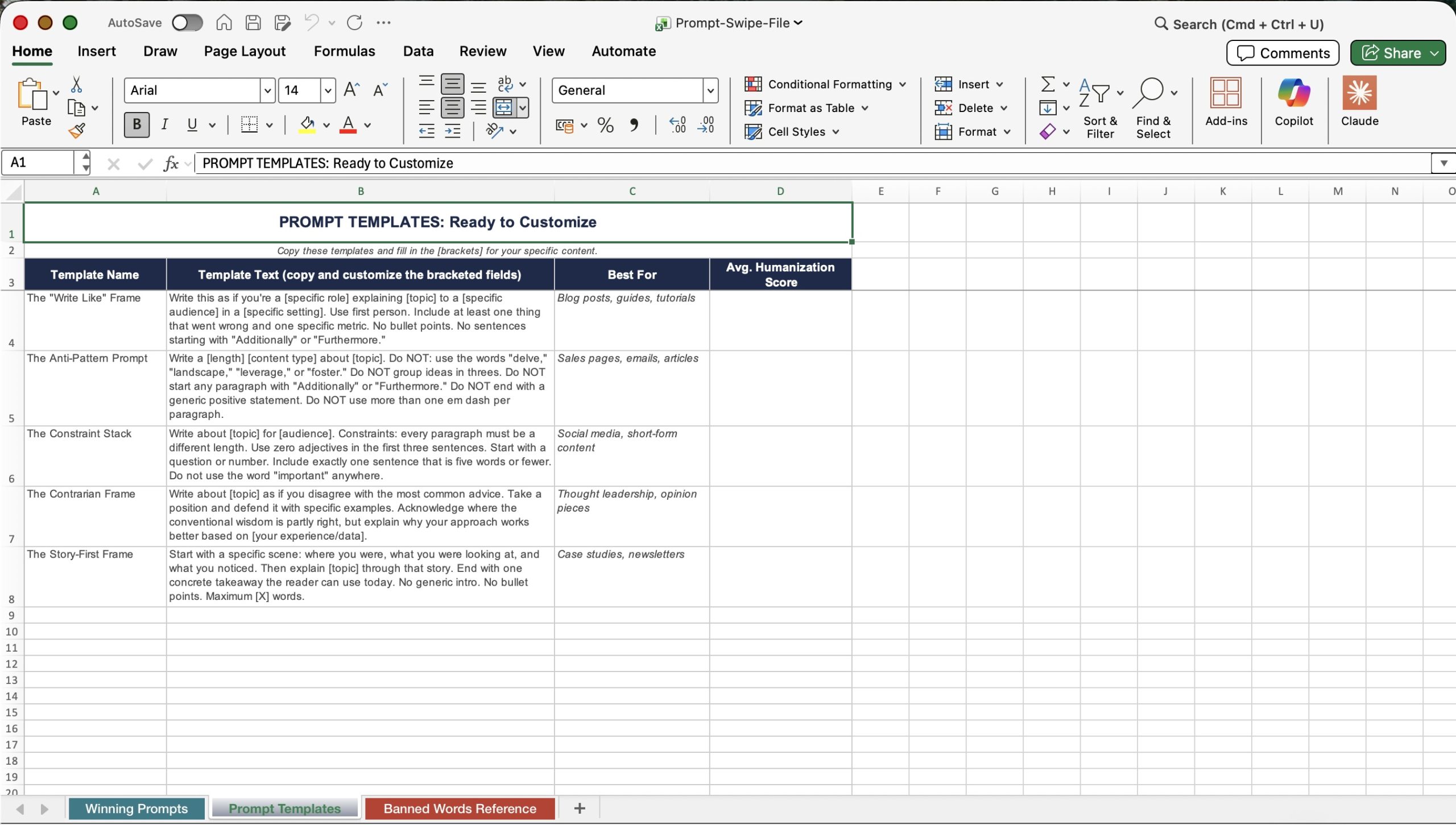Toggle Bold formatting button
This screenshot has width=1456, height=825.
tap(136, 125)
